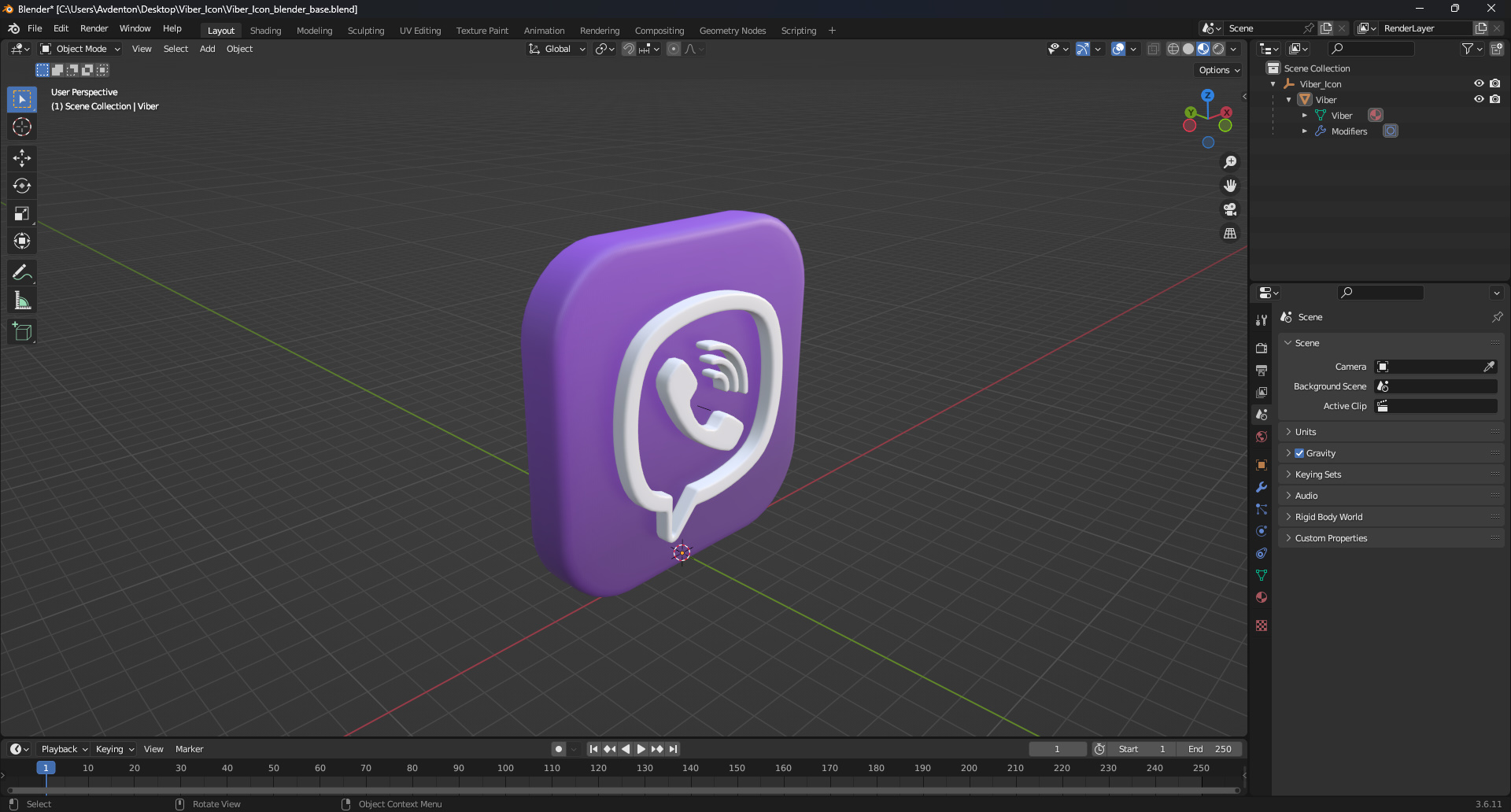Viewport: 1511px width, 812px height.
Task: Switch perspective/orthographic grid icon
Action: coord(1230,234)
